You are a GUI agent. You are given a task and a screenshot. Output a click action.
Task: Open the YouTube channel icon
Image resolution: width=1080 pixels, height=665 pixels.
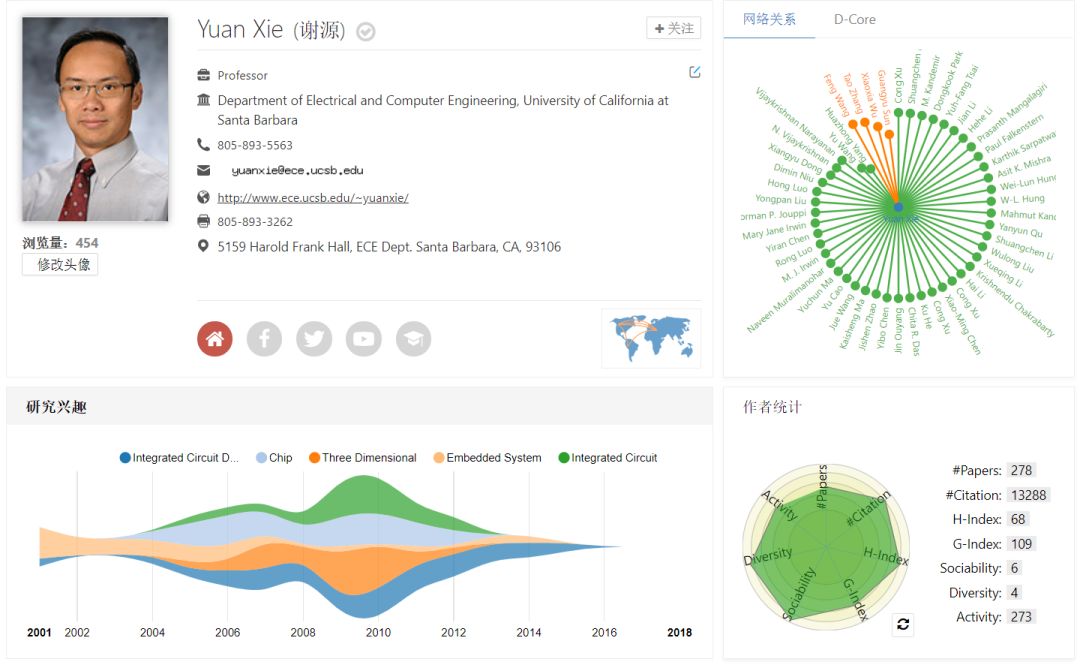click(x=364, y=339)
